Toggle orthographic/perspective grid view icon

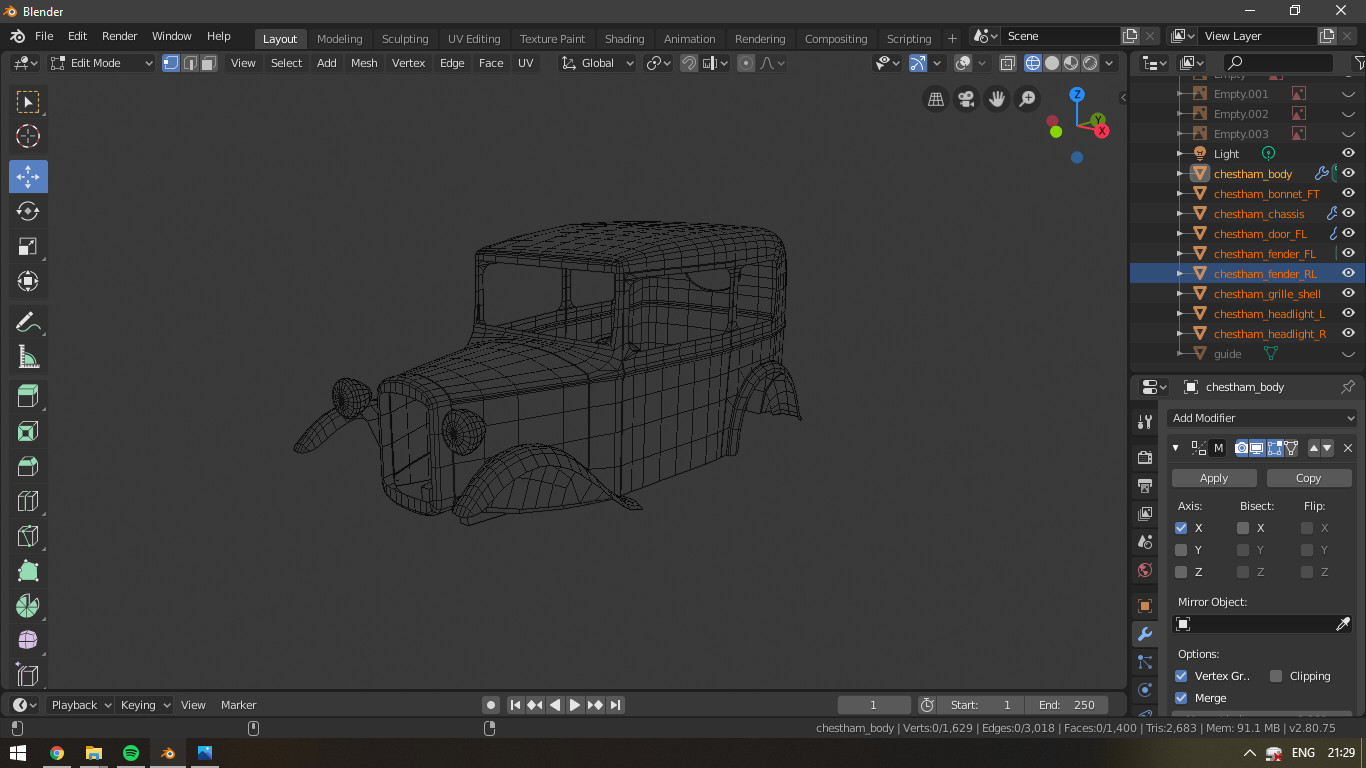[x=936, y=99]
